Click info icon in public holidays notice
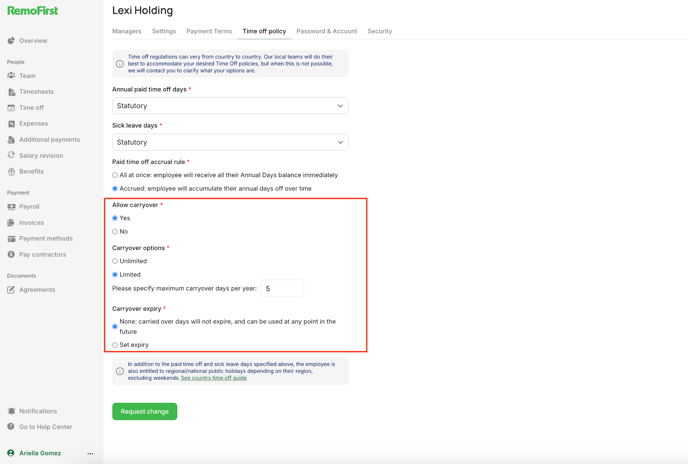Image resolution: width=688 pixels, height=464 pixels. [x=119, y=371]
